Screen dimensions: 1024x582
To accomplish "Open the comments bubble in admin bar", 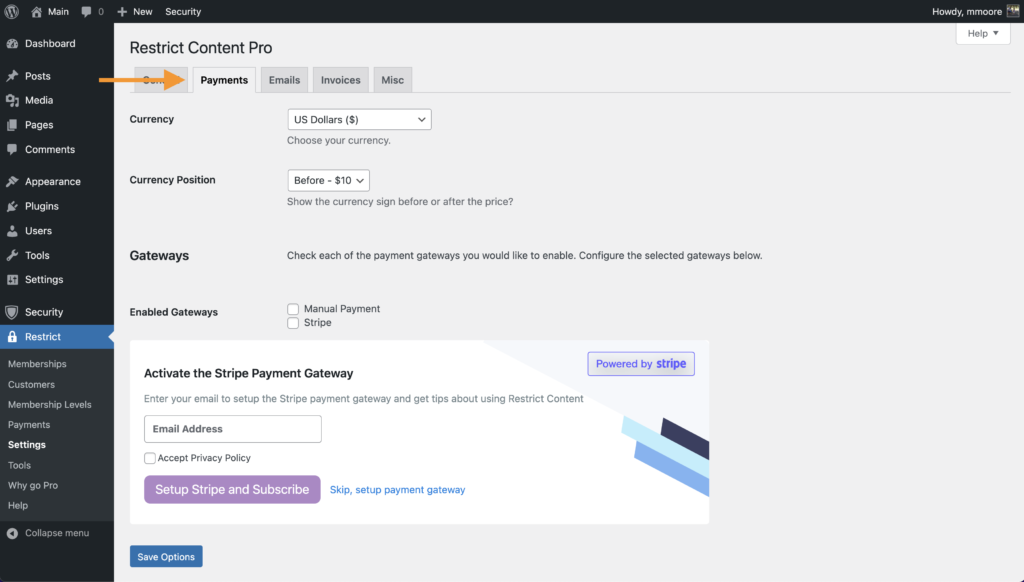I will click(x=86, y=12).
